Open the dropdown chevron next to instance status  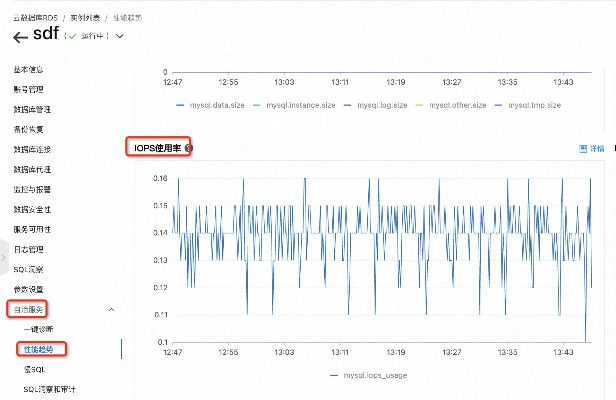click(x=120, y=37)
